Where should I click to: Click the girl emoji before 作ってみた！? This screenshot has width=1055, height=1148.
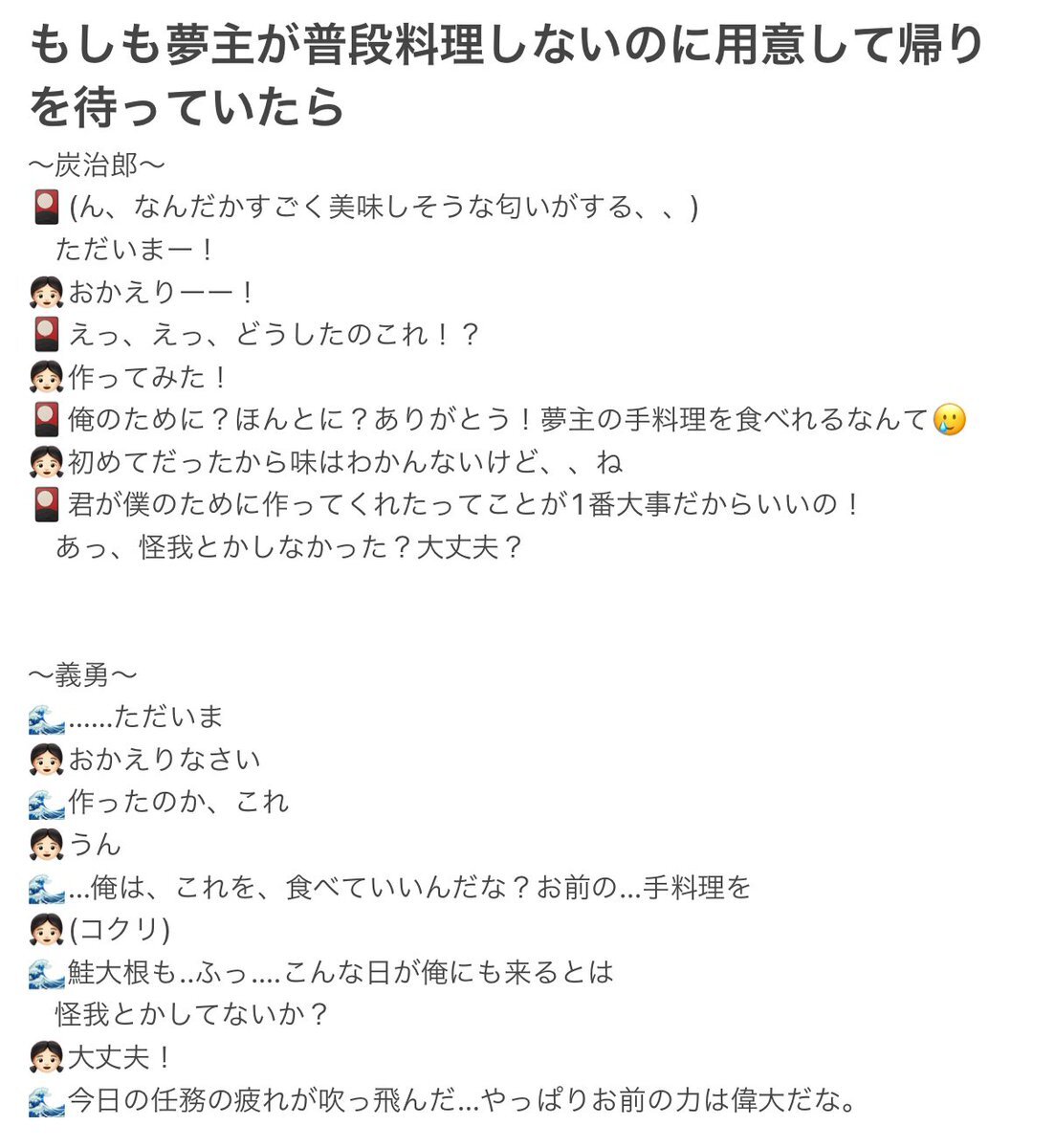point(46,377)
